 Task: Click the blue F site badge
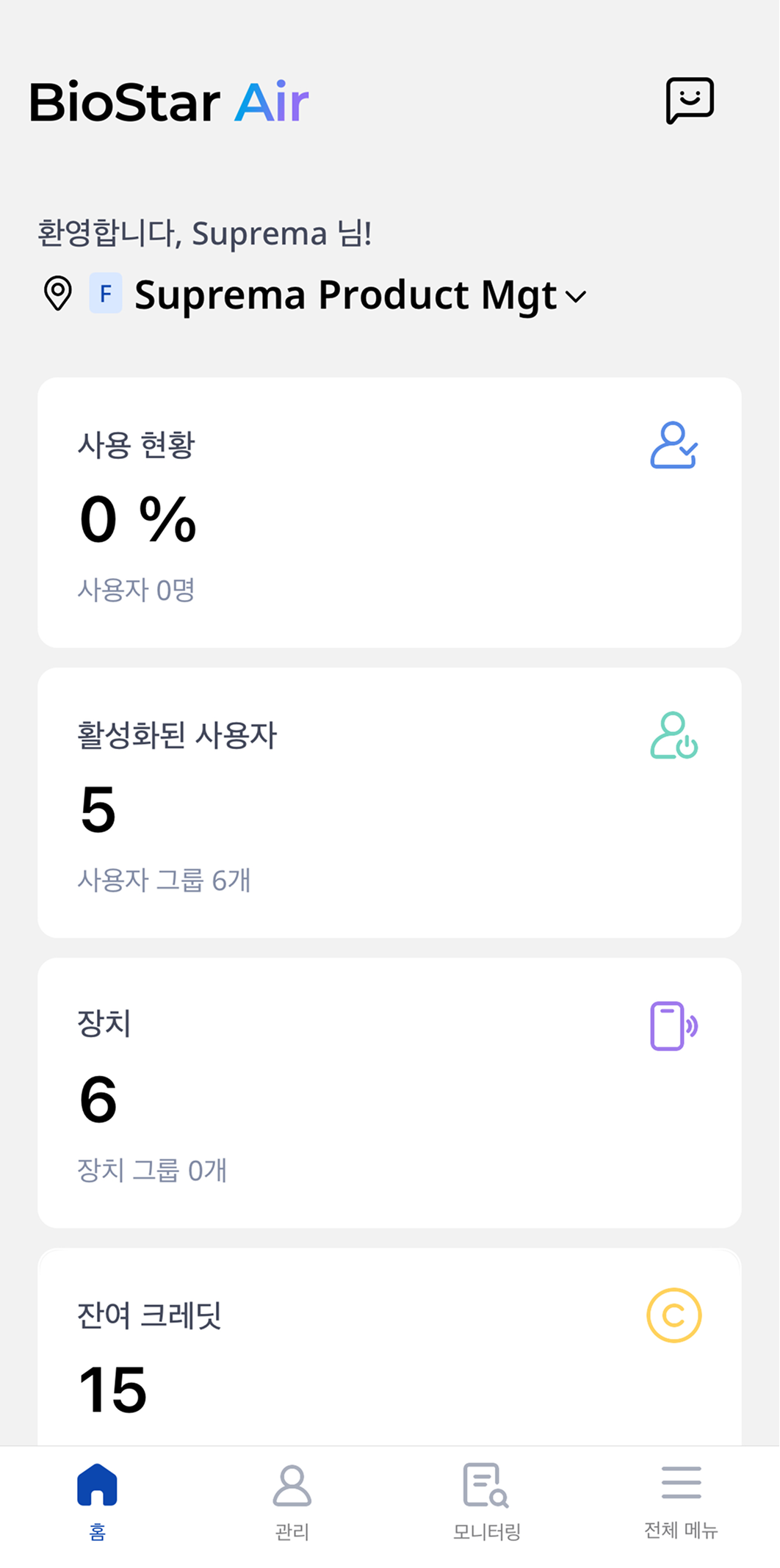[x=106, y=294]
